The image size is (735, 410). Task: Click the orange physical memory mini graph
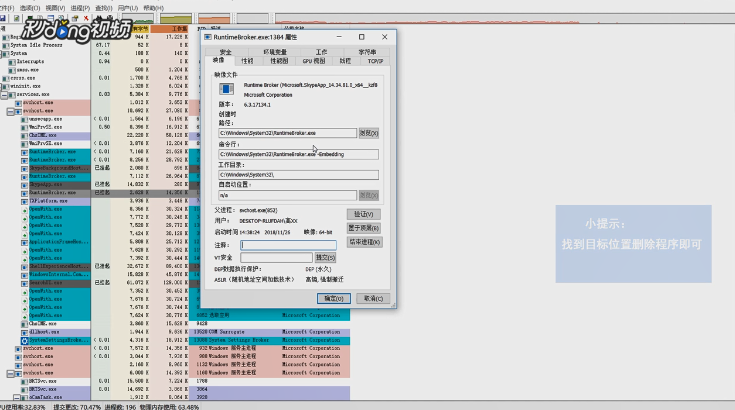pyautogui.click(x=214, y=19)
